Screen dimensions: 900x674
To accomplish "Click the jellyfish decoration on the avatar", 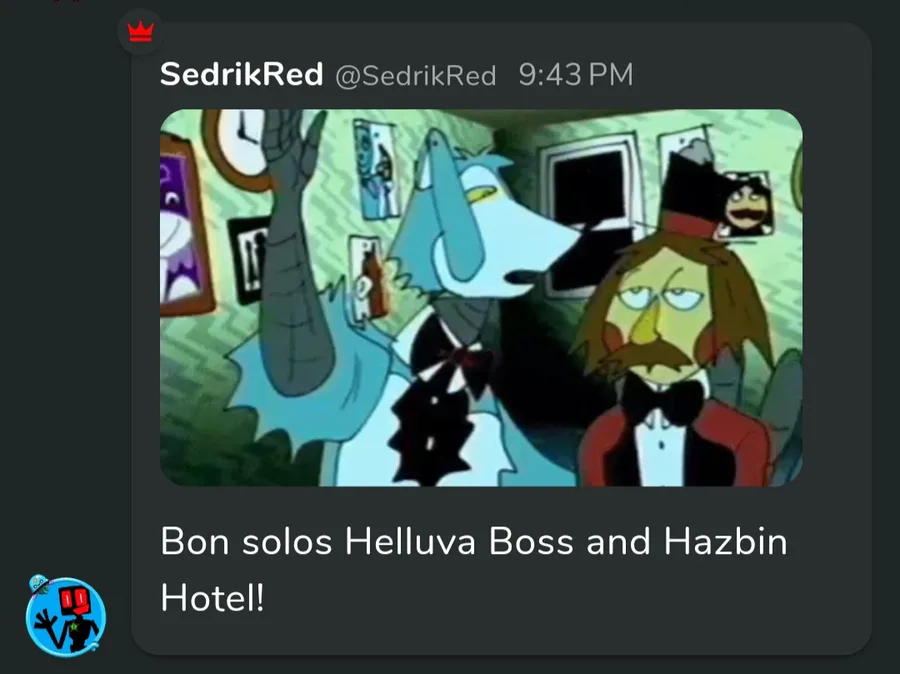I will coord(38,584).
